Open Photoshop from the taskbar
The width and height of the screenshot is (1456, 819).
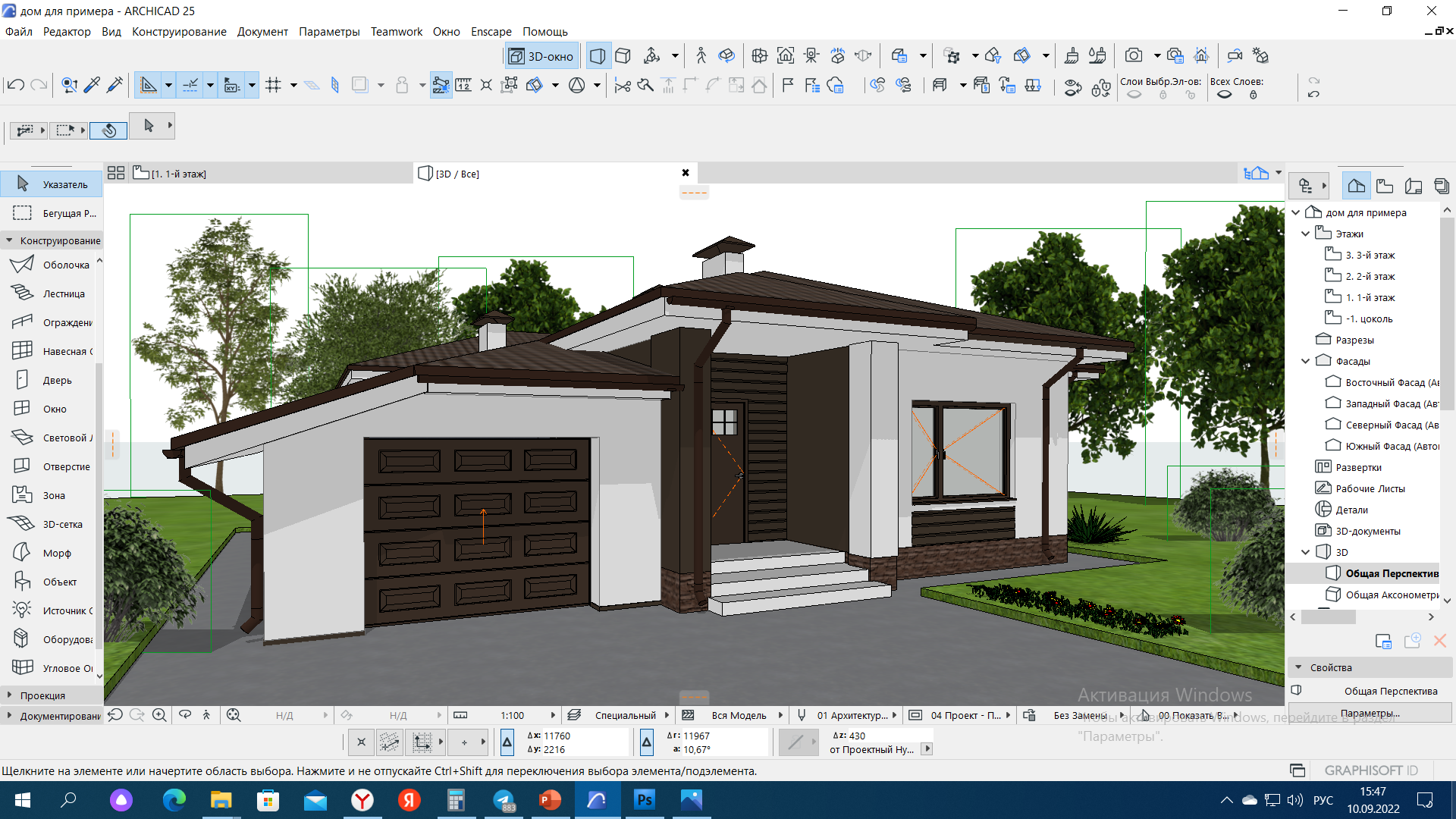pos(644,800)
